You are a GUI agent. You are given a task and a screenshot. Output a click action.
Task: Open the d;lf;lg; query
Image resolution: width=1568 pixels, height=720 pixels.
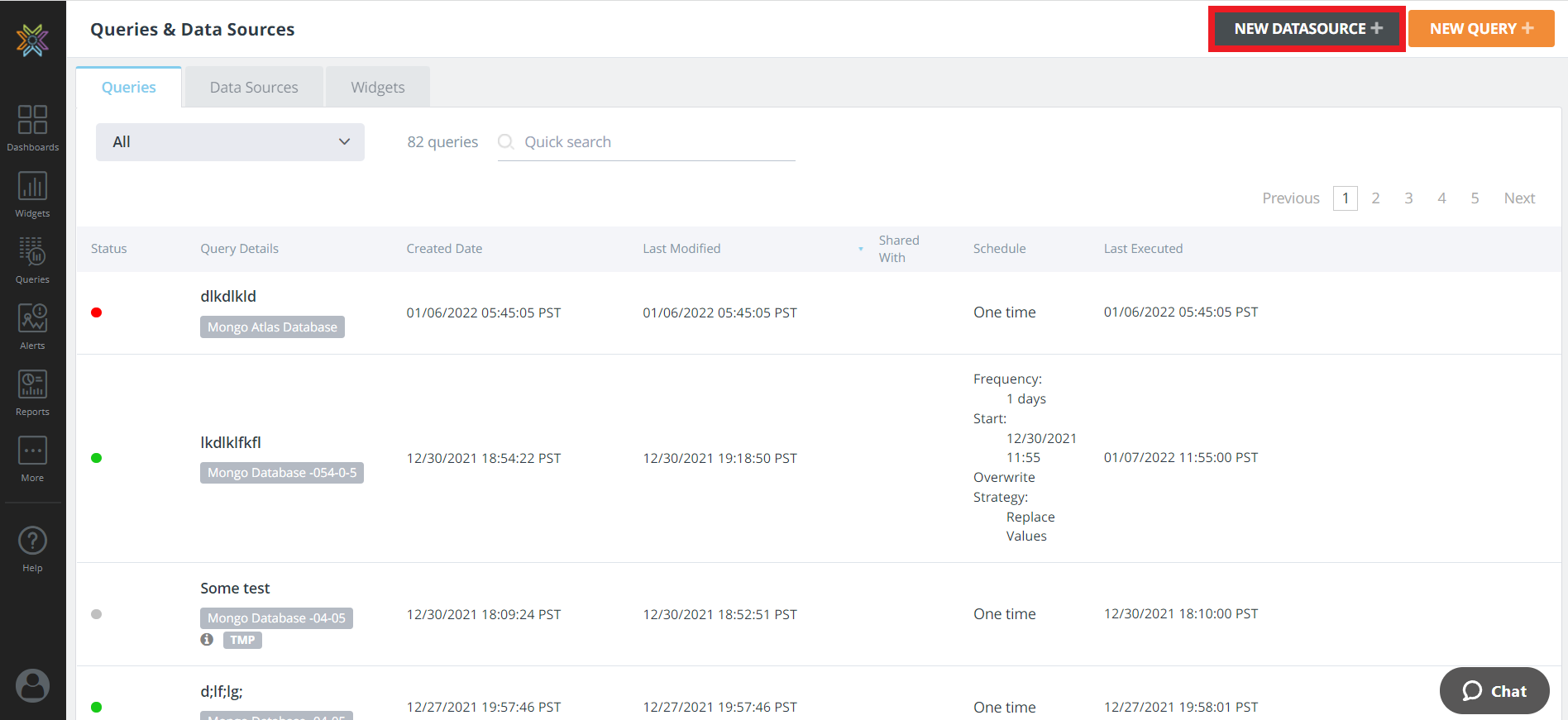click(222, 692)
